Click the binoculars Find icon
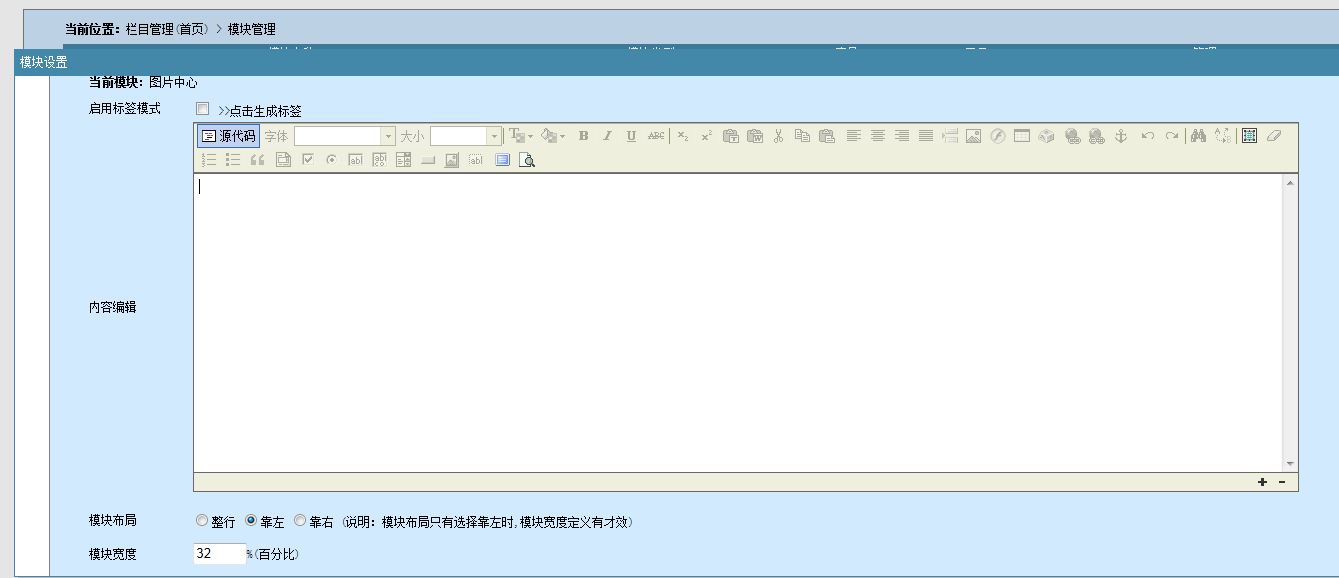The height and width of the screenshot is (578, 1339). pyautogui.click(x=1198, y=136)
